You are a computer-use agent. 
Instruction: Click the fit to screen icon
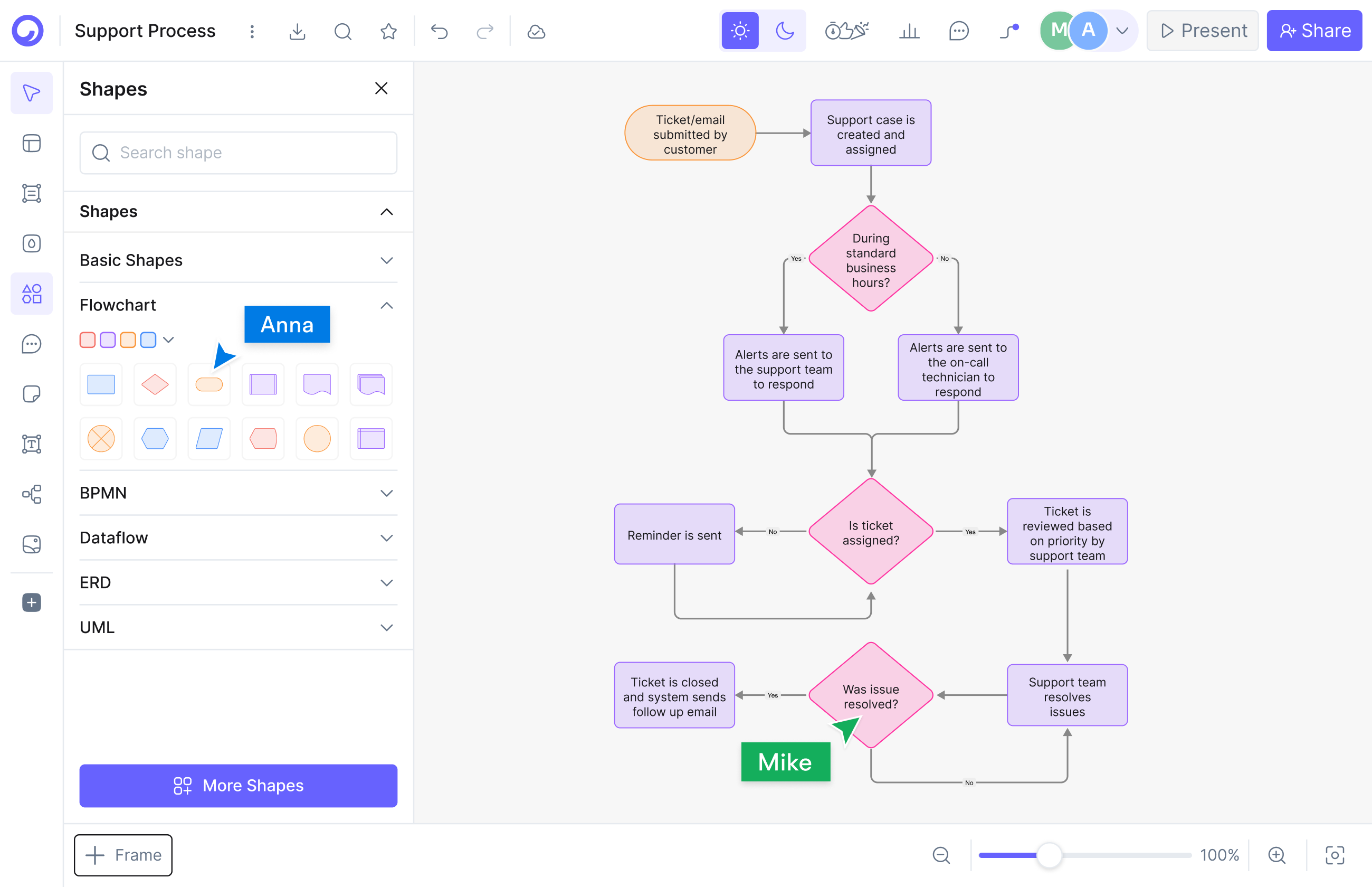pyautogui.click(x=1335, y=855)
